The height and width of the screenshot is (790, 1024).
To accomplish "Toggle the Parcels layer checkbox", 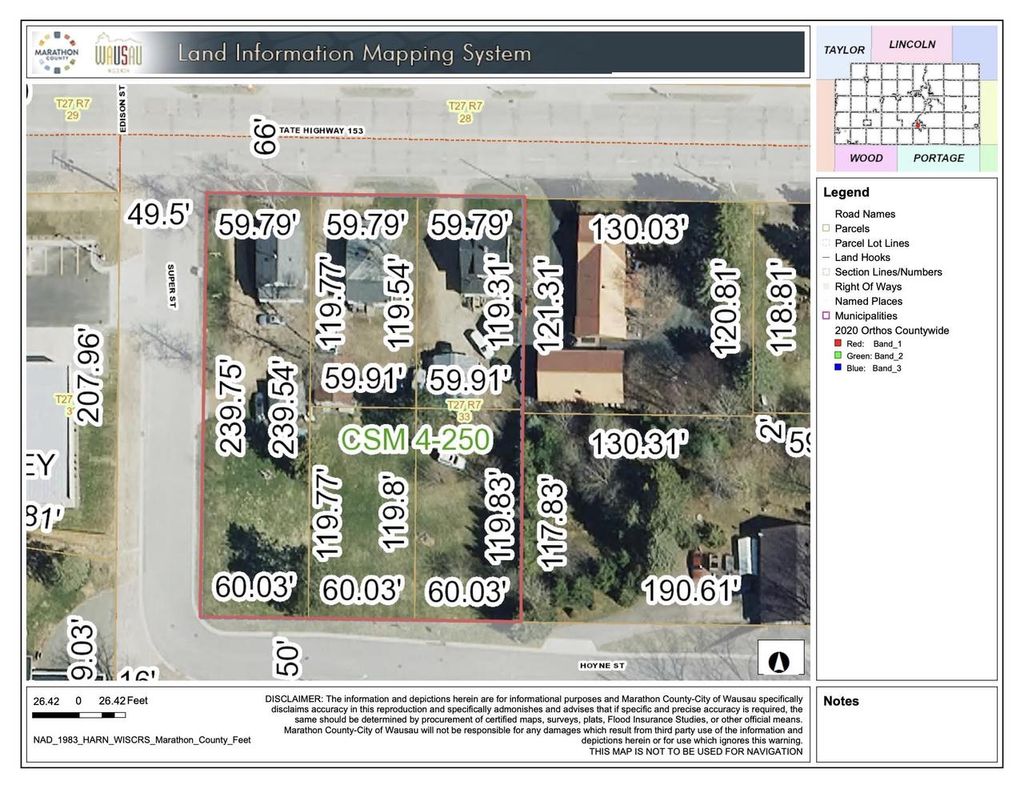I will pos(826,229).
